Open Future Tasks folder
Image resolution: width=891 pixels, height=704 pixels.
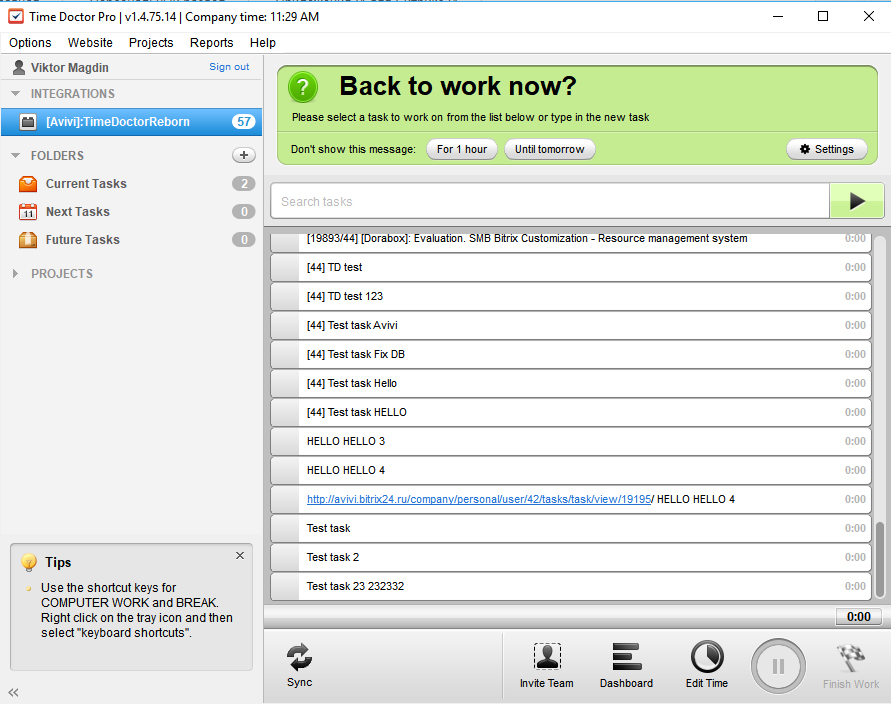coord(131,240)
